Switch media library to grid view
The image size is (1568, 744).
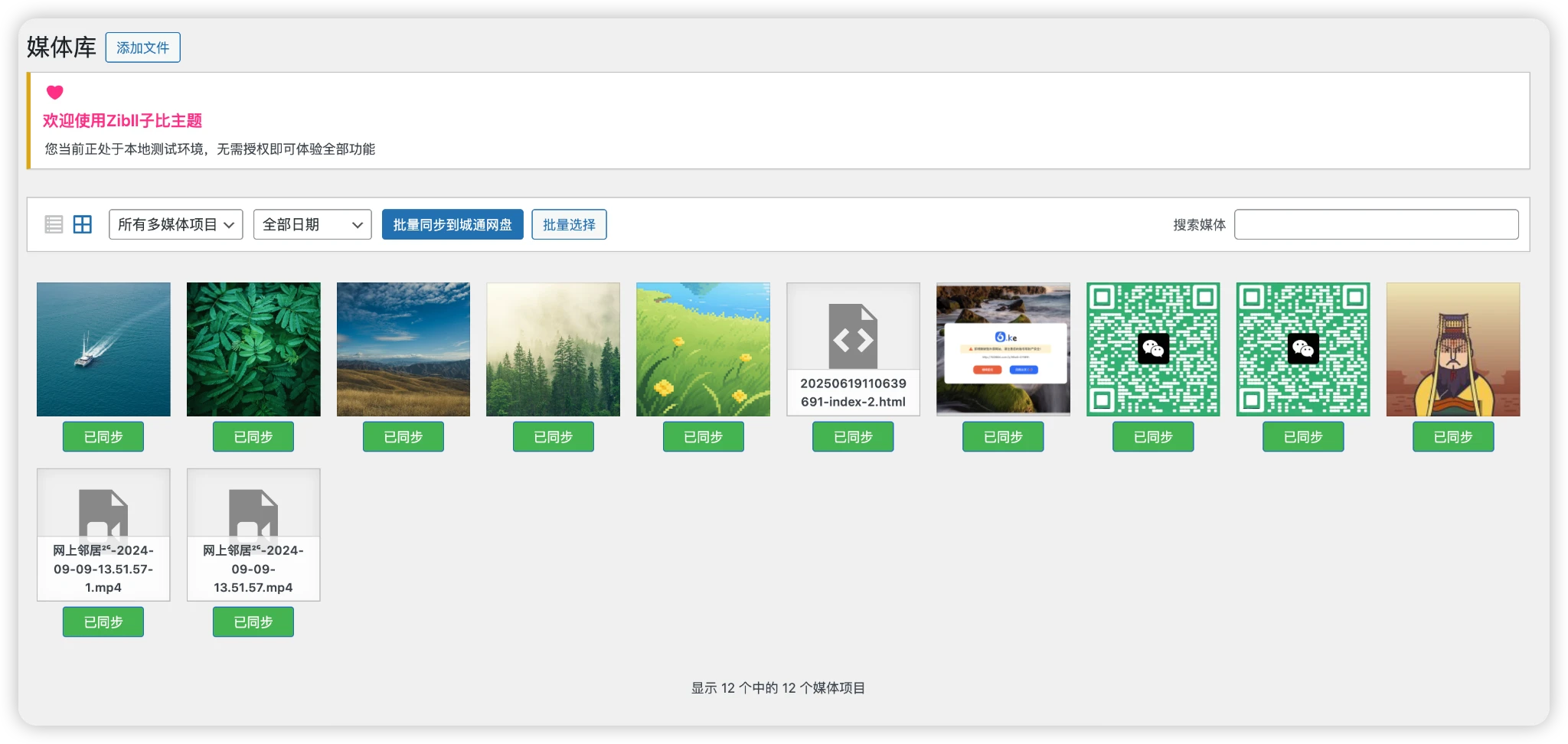point(82,224)
